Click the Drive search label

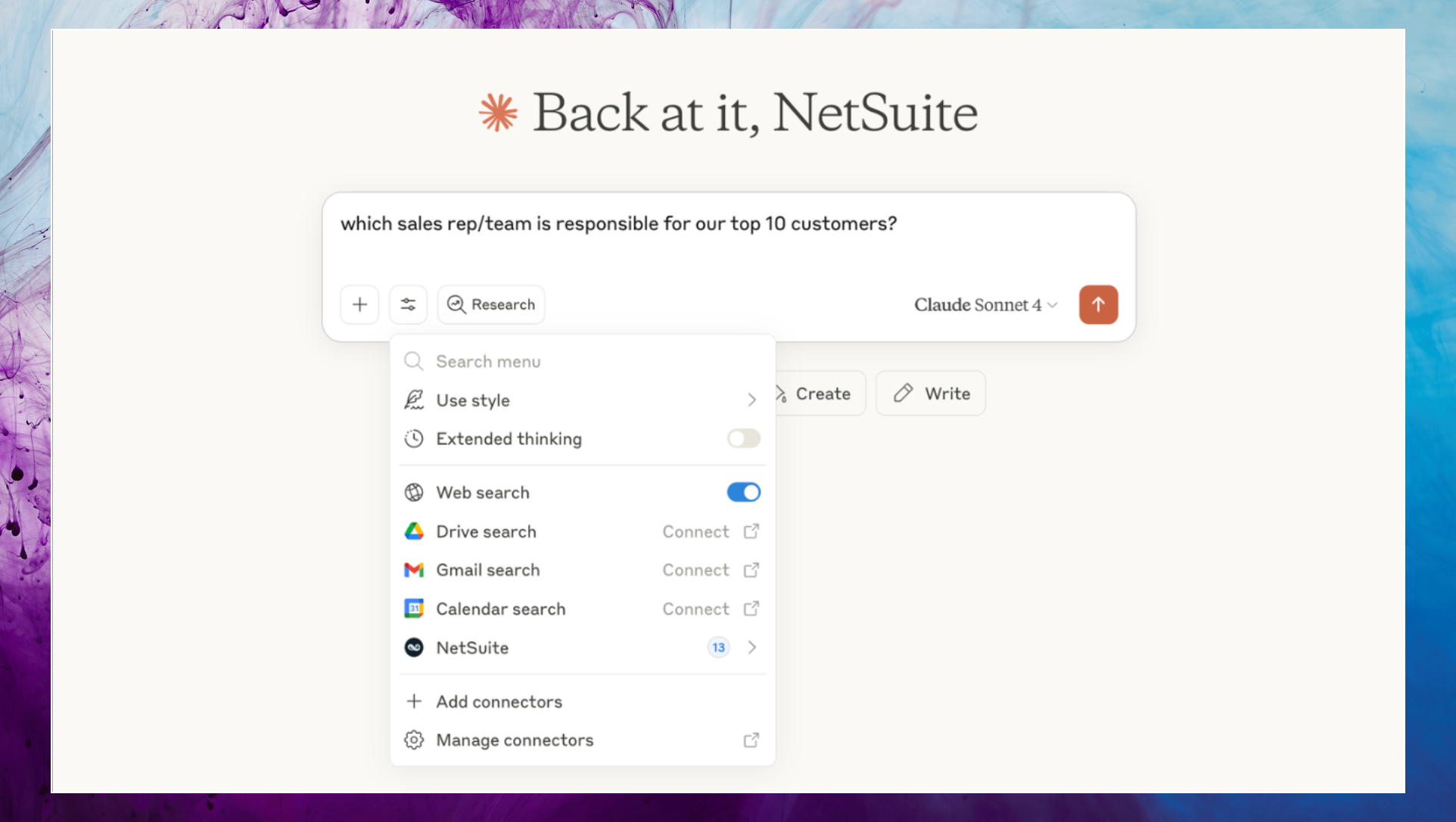(x=486, y=531)
